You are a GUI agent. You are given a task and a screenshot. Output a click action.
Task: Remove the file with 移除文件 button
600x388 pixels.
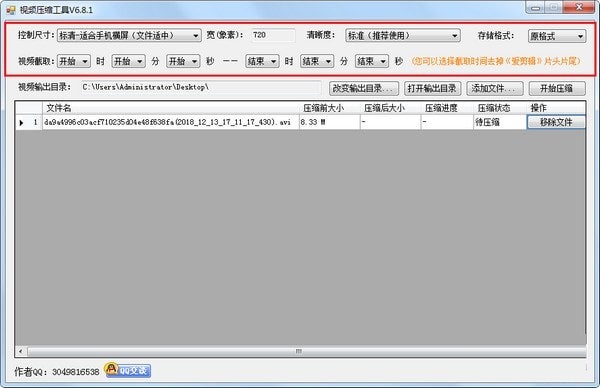tap(556, 122)
